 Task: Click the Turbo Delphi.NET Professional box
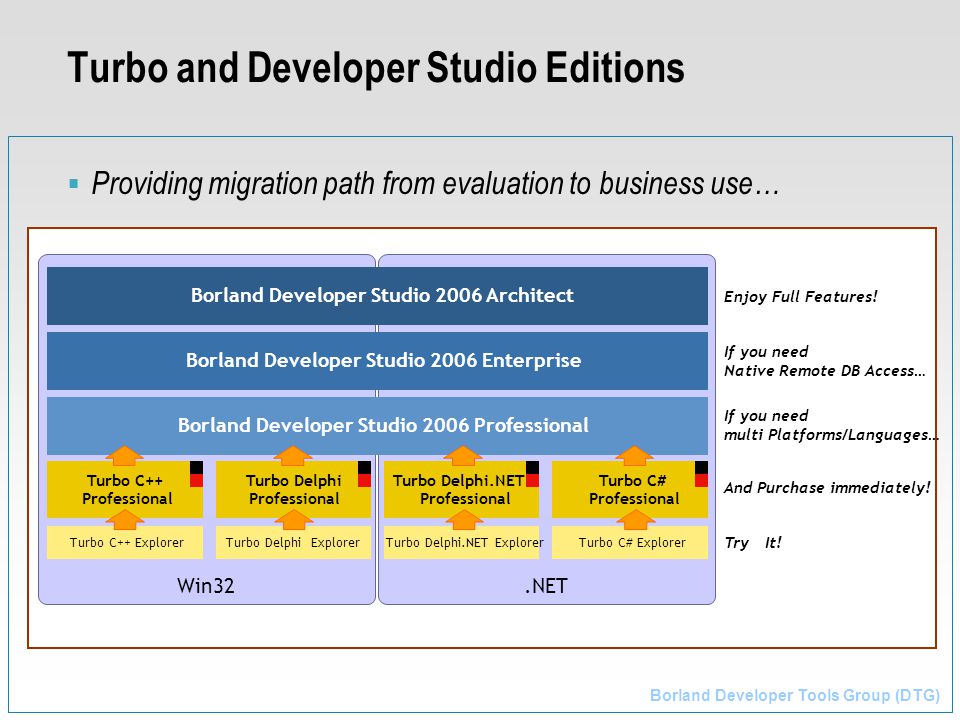point(461,490)
